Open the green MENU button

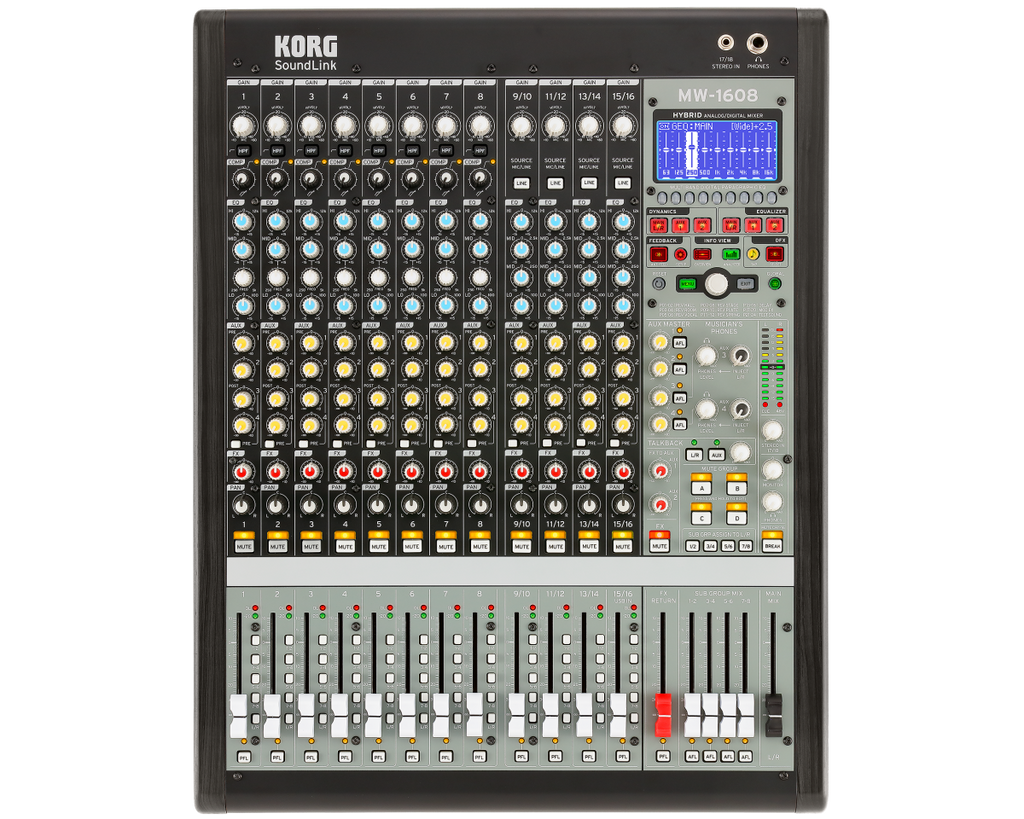[687, 283]
